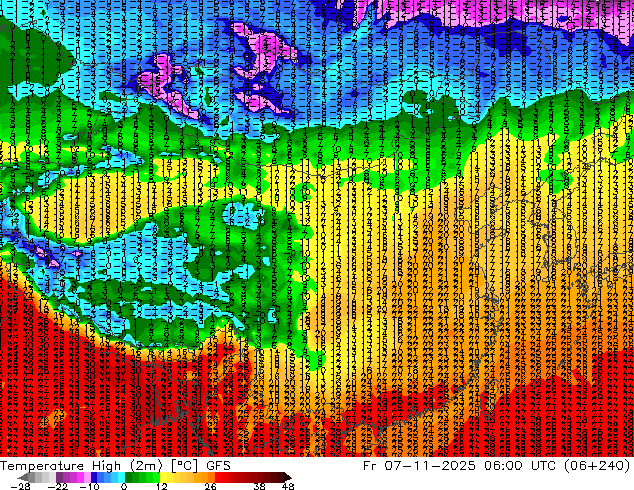The image size is (634, 490).
Task: Click the 'Fr 07-11-2025 06:00 UTC (06+240)' timestamp
Action: [x=497, y=466]
